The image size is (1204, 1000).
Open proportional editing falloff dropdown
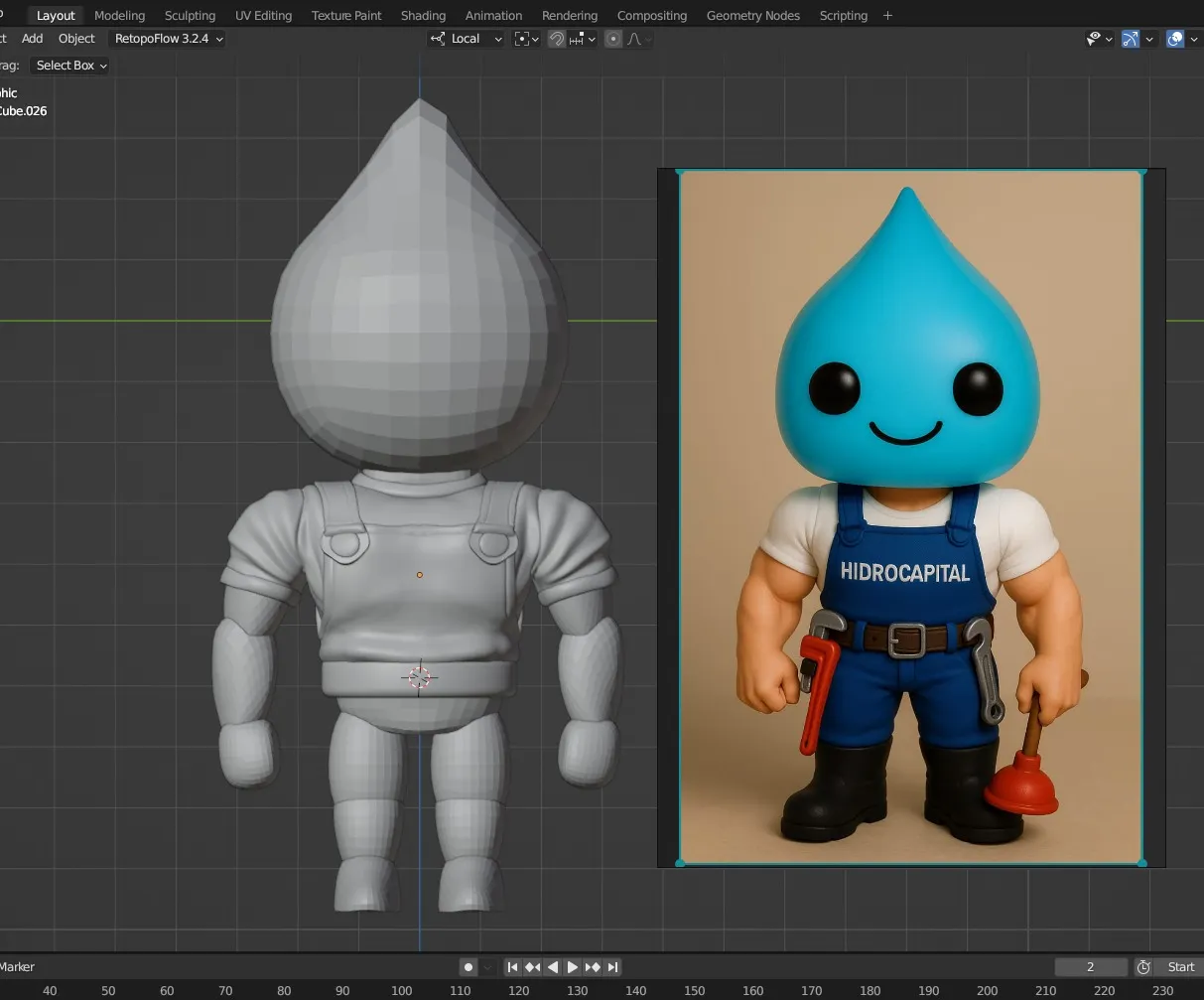(x=639, y=39)
